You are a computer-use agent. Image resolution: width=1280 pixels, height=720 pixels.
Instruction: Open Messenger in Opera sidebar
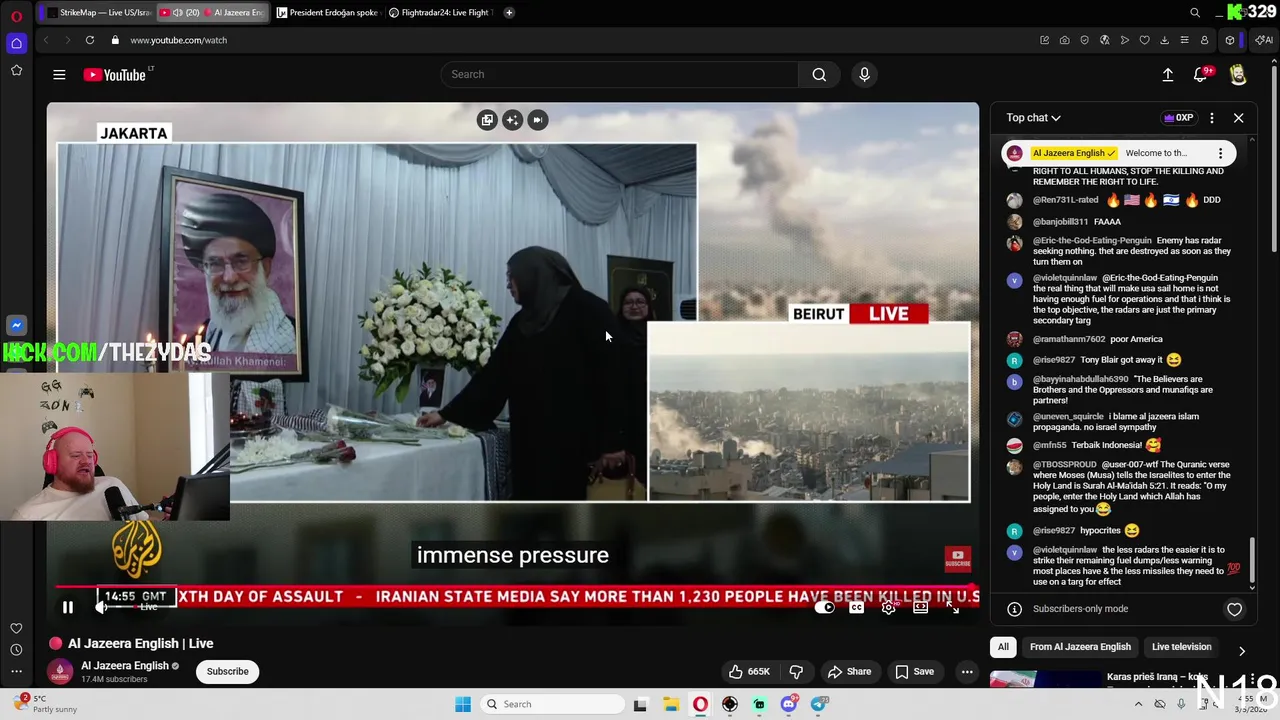point(16,326)
